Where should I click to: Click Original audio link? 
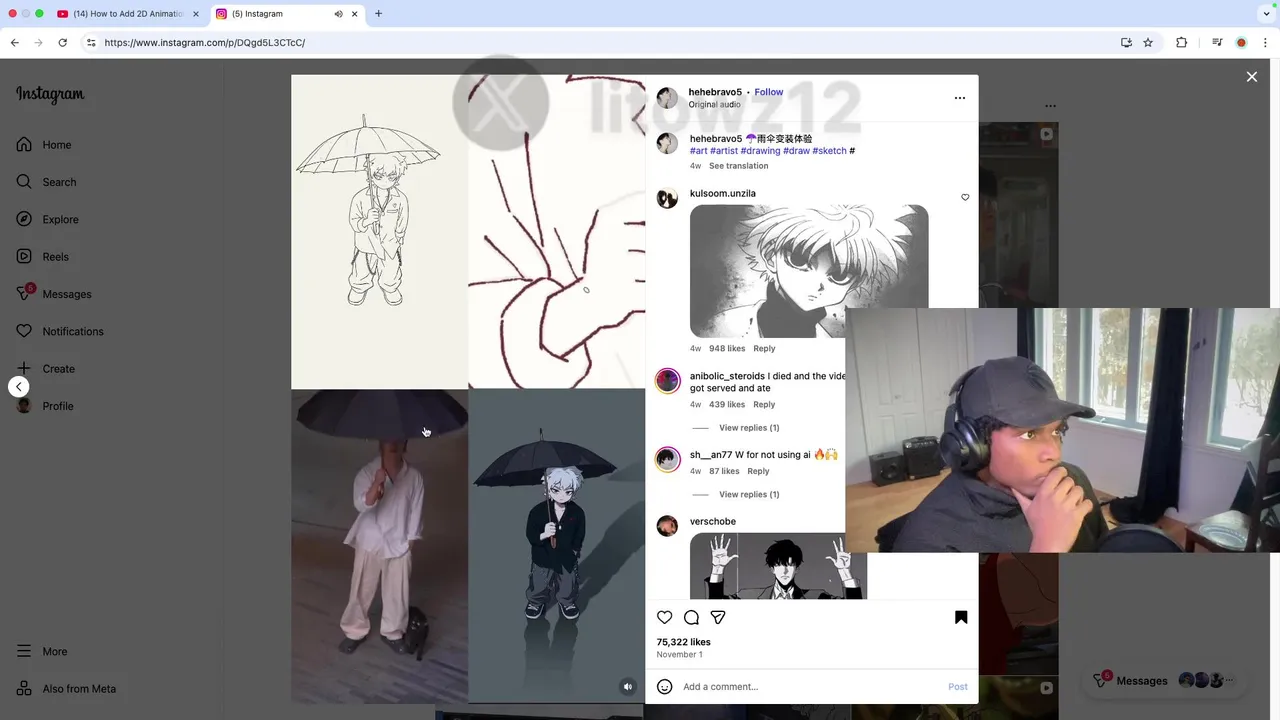714,105
